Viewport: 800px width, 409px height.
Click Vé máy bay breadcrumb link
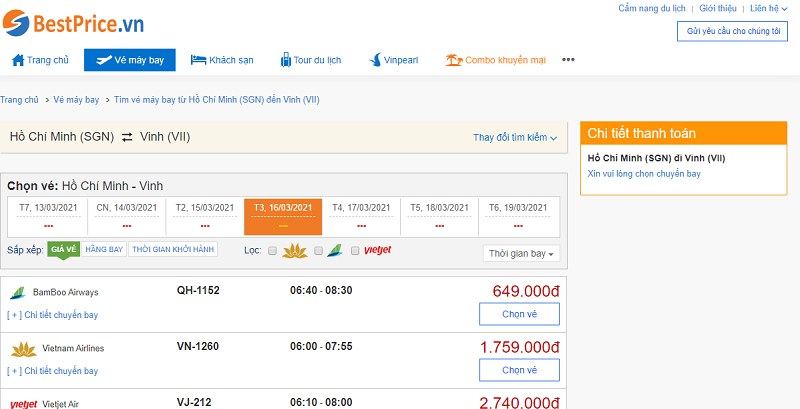point(76,100)
